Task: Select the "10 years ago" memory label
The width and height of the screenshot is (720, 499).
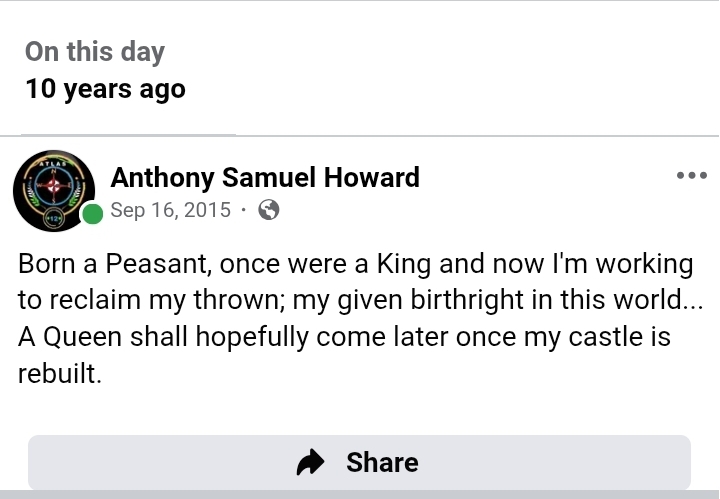Action: (x=105, y=88)
